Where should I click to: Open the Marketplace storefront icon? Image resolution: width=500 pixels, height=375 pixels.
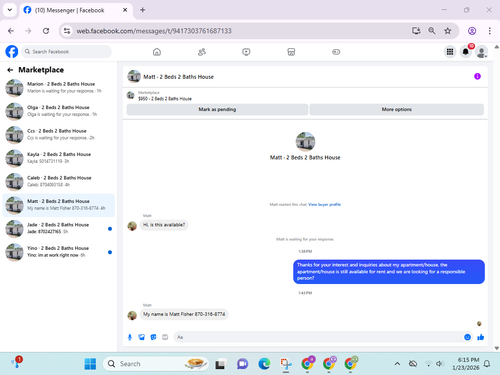(x=291, y=52)
